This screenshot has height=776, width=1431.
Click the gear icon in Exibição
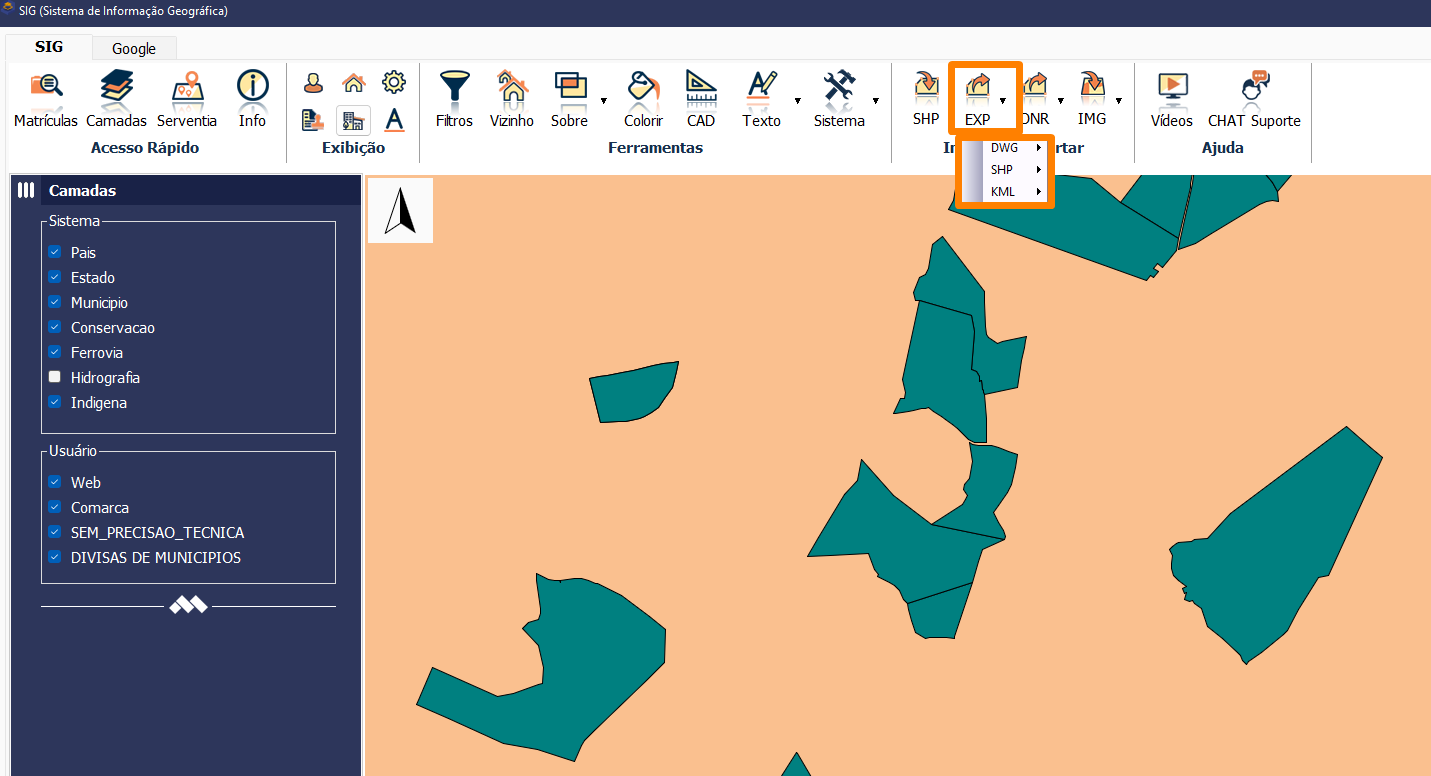click(394, 82)
